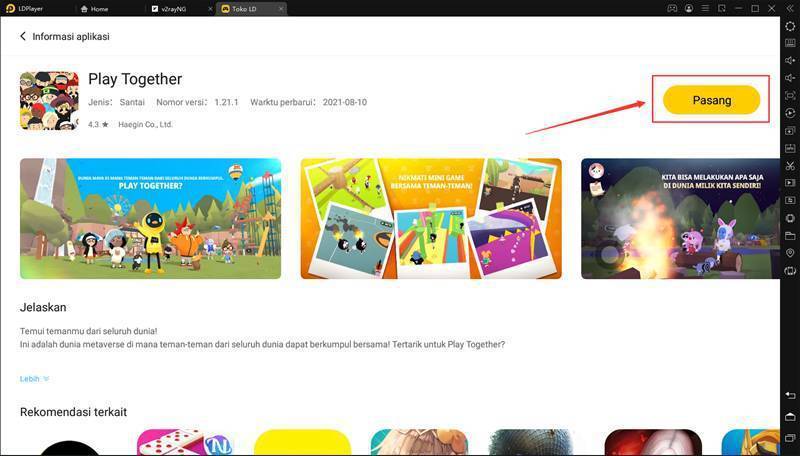The image size is (800, 456).
Task: Click the Play Together title text
Action: coord(135,79)
